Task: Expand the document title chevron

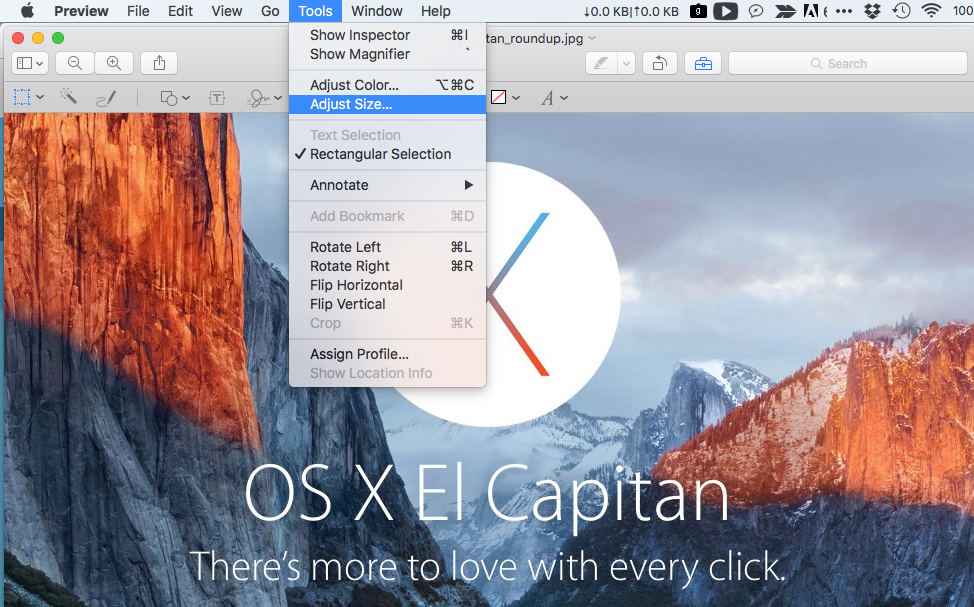Action: pyautogui.click(x=592, y=38)
